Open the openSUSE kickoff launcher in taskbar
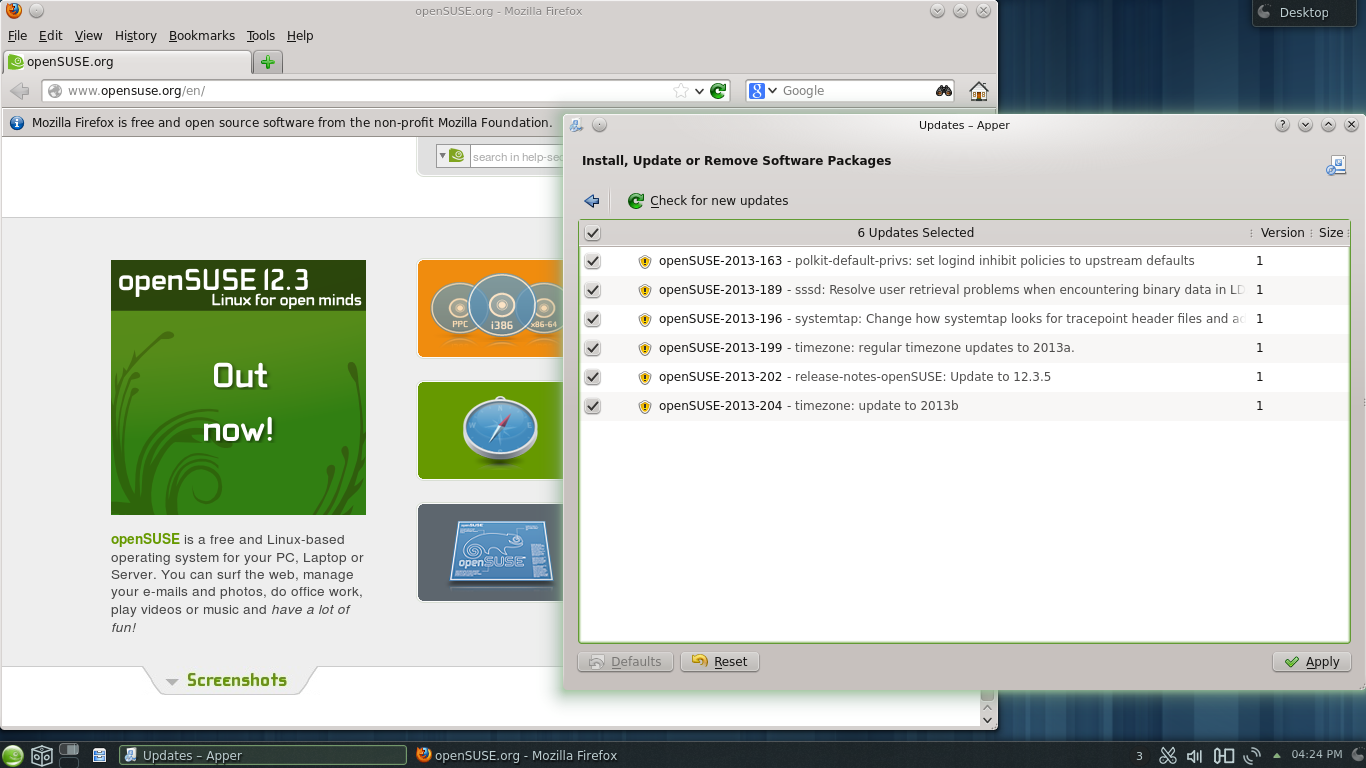 pos(13,756)
